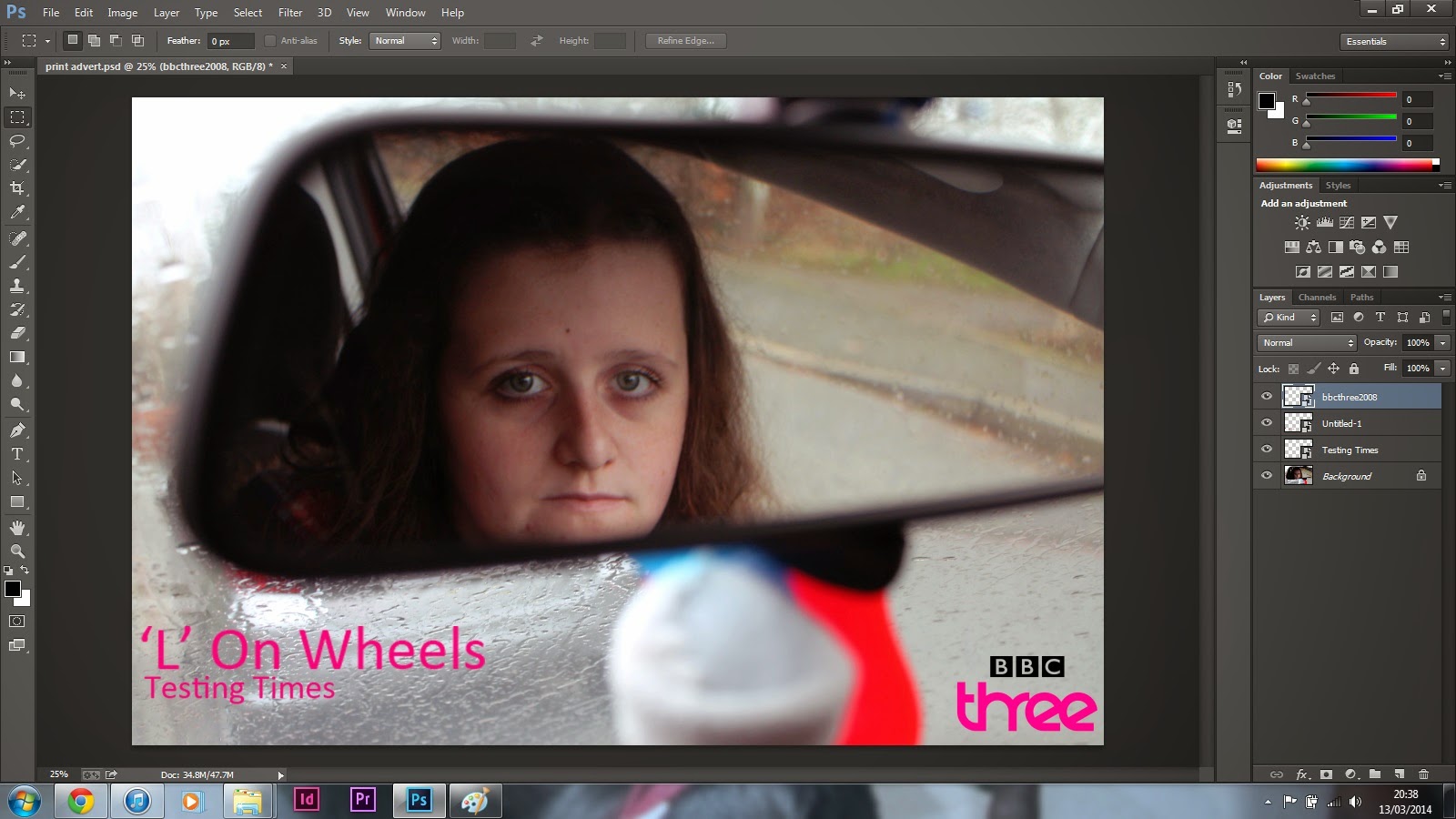Screen dimensions: 1456x819
Task: Switch to the Paths tab
Action: tap(1361, 298)
